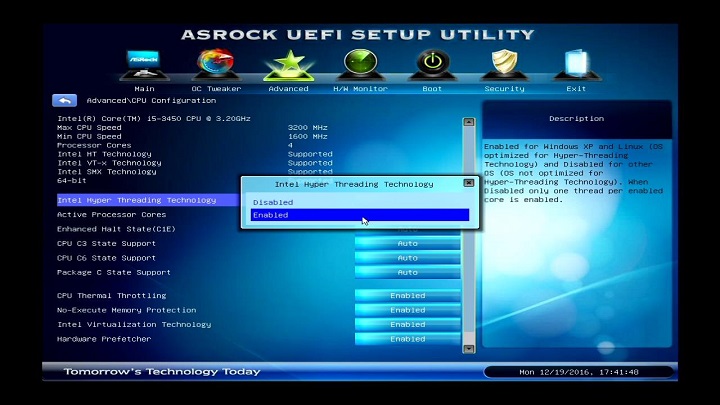
Task: Choose Enabled in Hyper Threading popup
Action: pyautogui.click(x=360, y=215)
